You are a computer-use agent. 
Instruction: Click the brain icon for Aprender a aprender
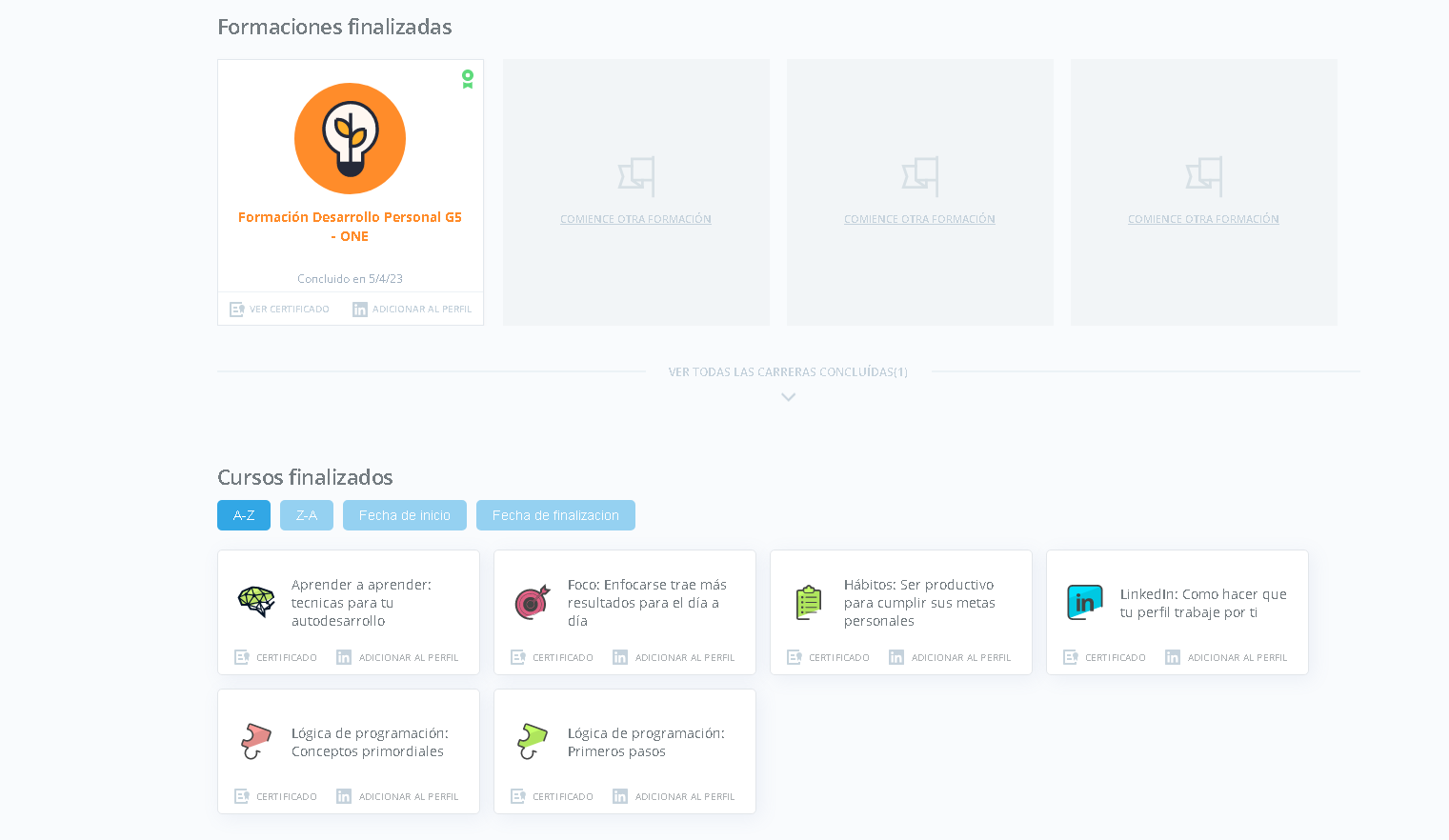(256, 602)
